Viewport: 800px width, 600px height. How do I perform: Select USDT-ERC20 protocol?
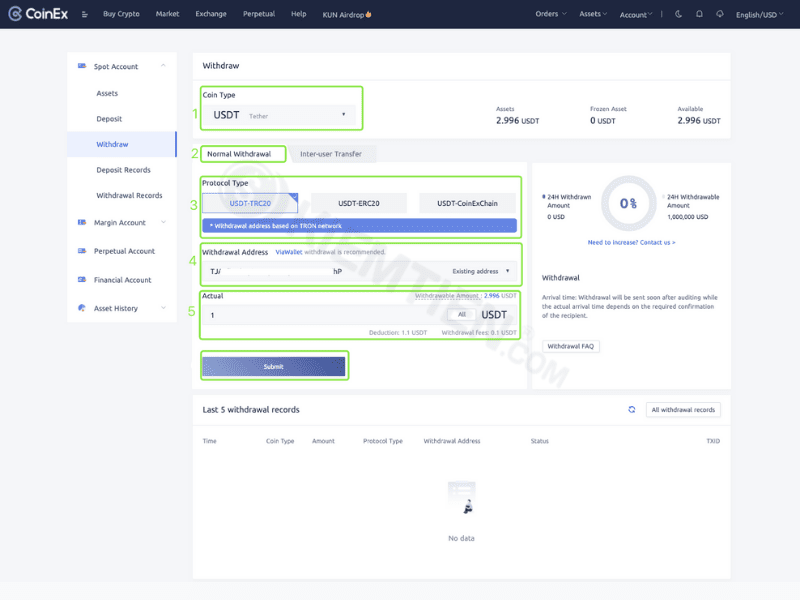click(359, 203)
